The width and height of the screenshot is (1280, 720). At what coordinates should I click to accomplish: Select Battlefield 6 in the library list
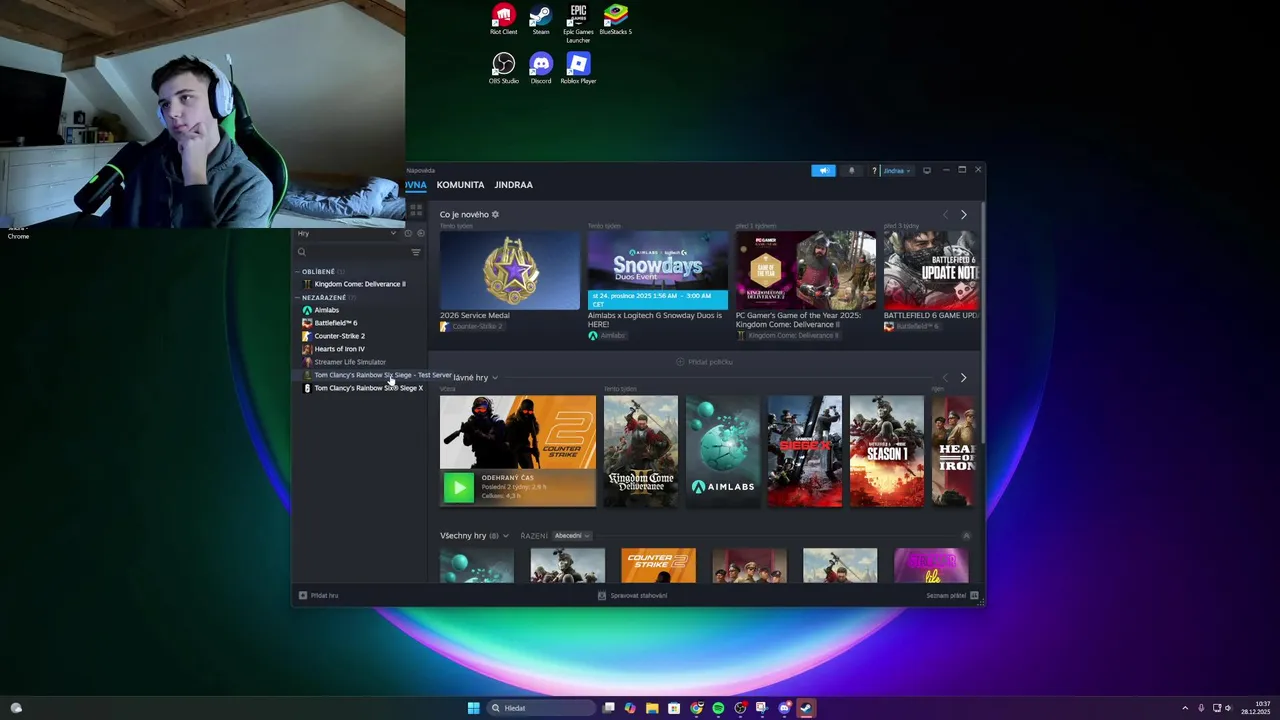[x=335, y=323]
